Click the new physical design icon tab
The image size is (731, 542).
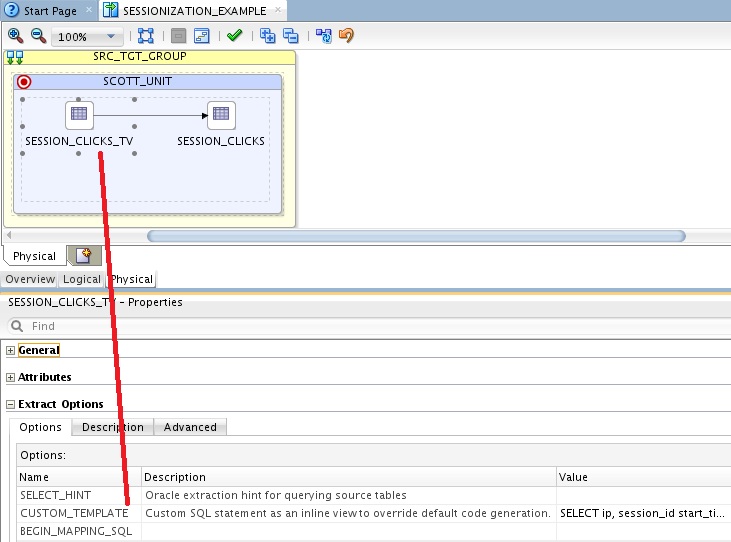(x=84, y=255)
